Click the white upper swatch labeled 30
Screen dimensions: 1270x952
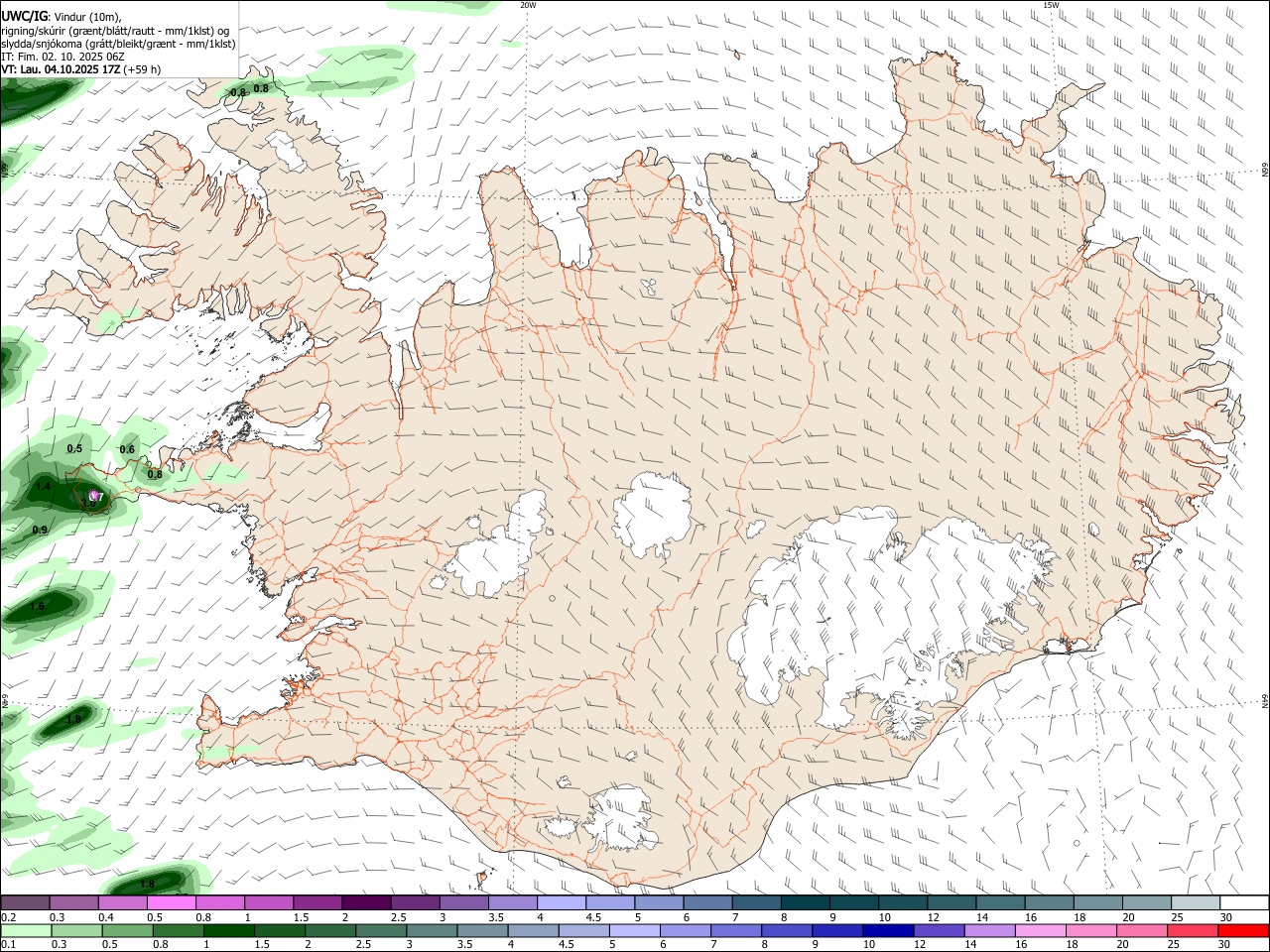[x=1242, y=902]
